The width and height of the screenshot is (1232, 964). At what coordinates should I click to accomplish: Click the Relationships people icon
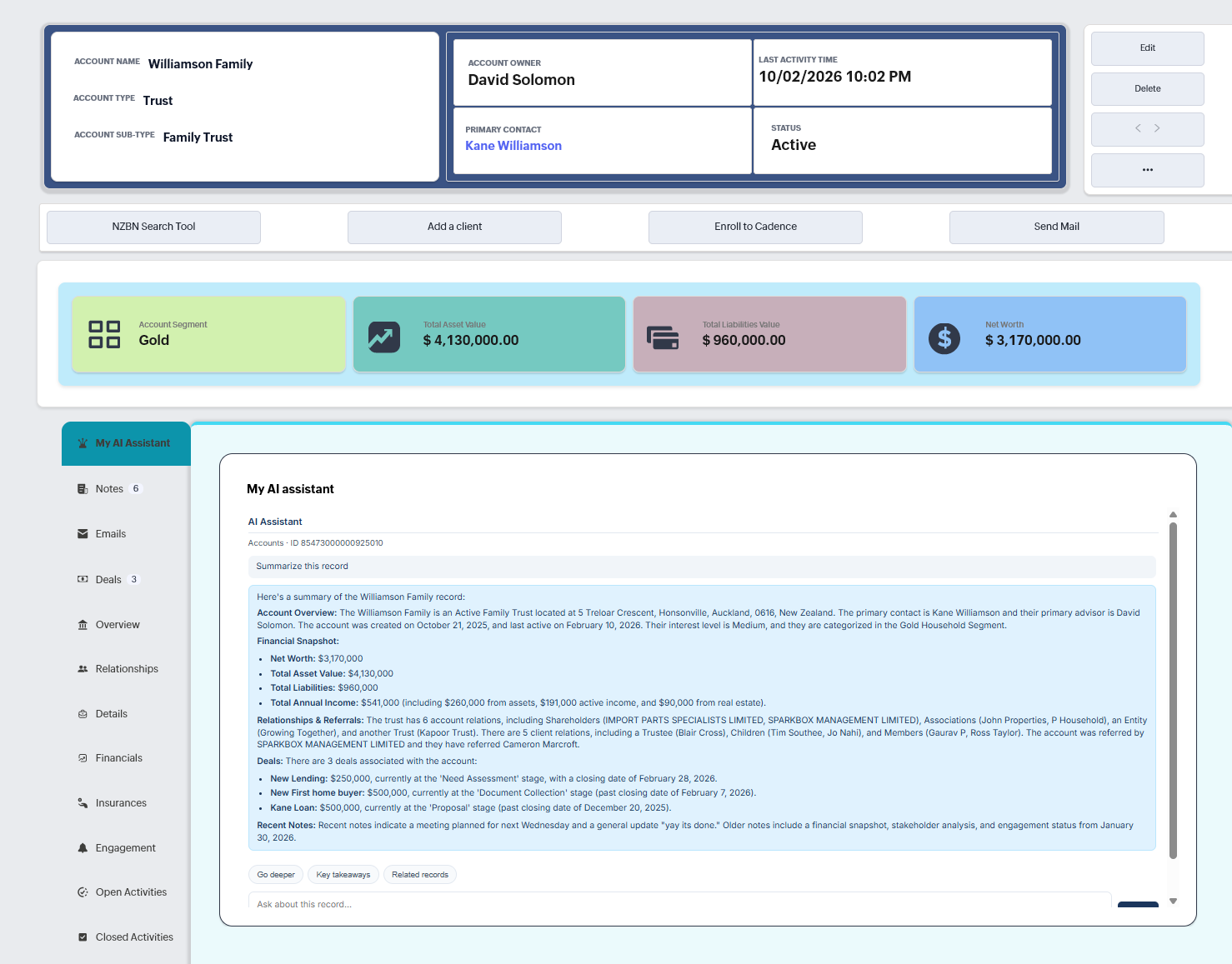pos(83,669)
